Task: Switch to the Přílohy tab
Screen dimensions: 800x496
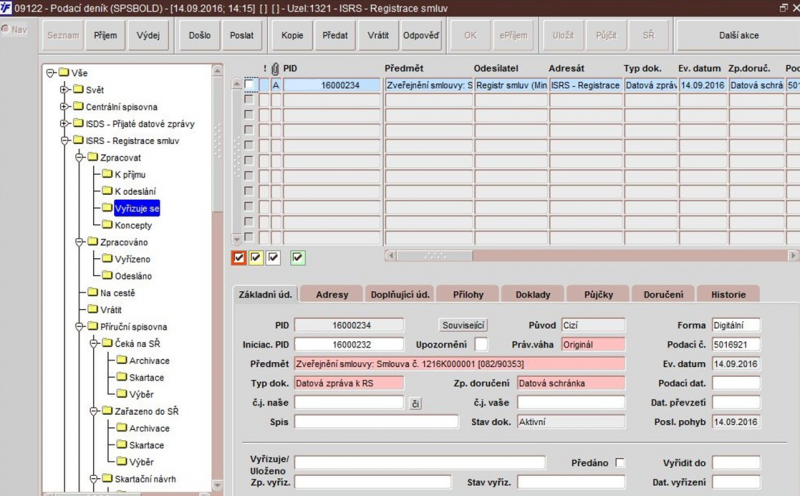Action: coord(468,294)
